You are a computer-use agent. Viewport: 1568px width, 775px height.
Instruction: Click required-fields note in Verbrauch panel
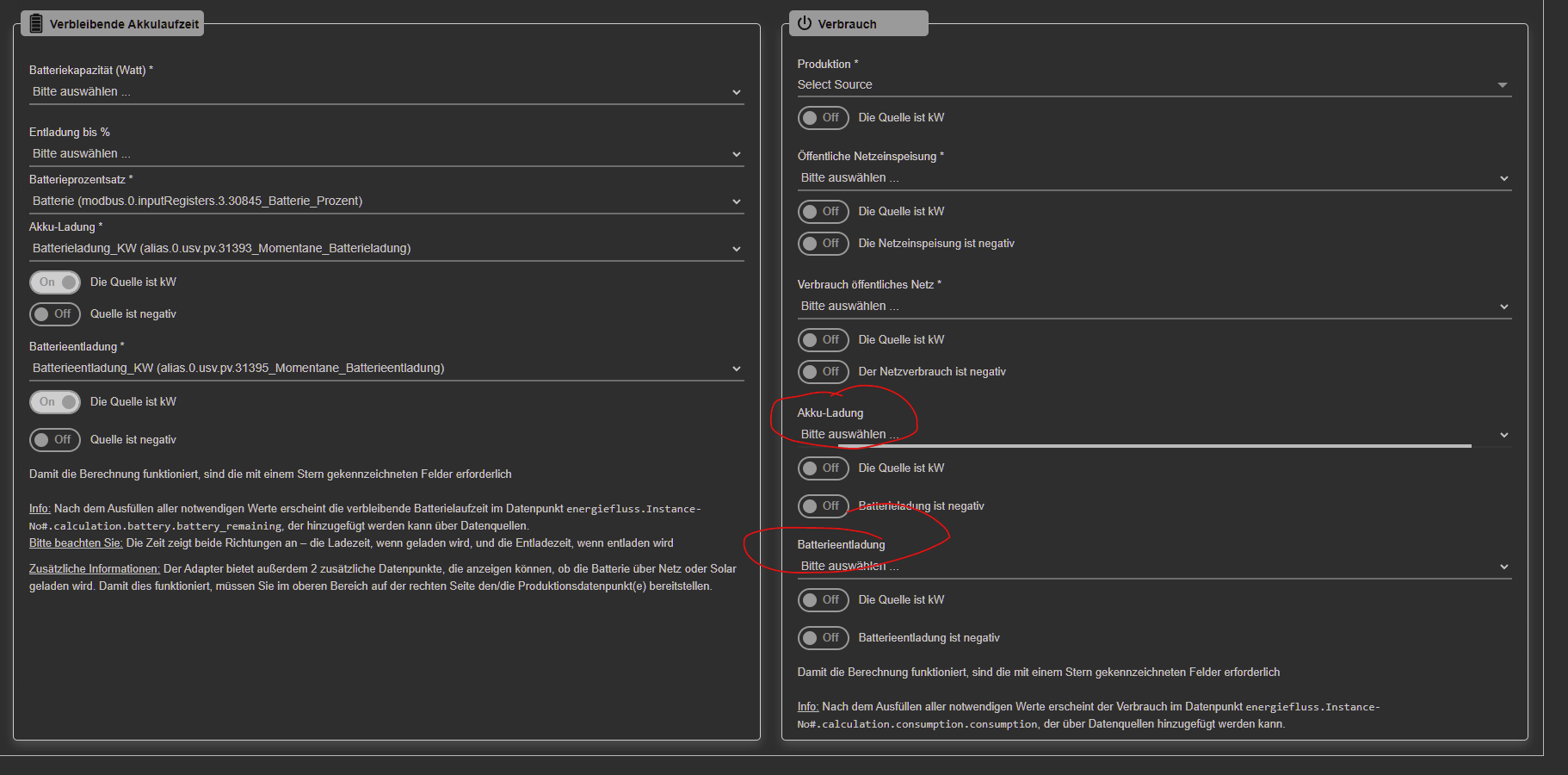pyautogui.click(x=1039, y=673)
